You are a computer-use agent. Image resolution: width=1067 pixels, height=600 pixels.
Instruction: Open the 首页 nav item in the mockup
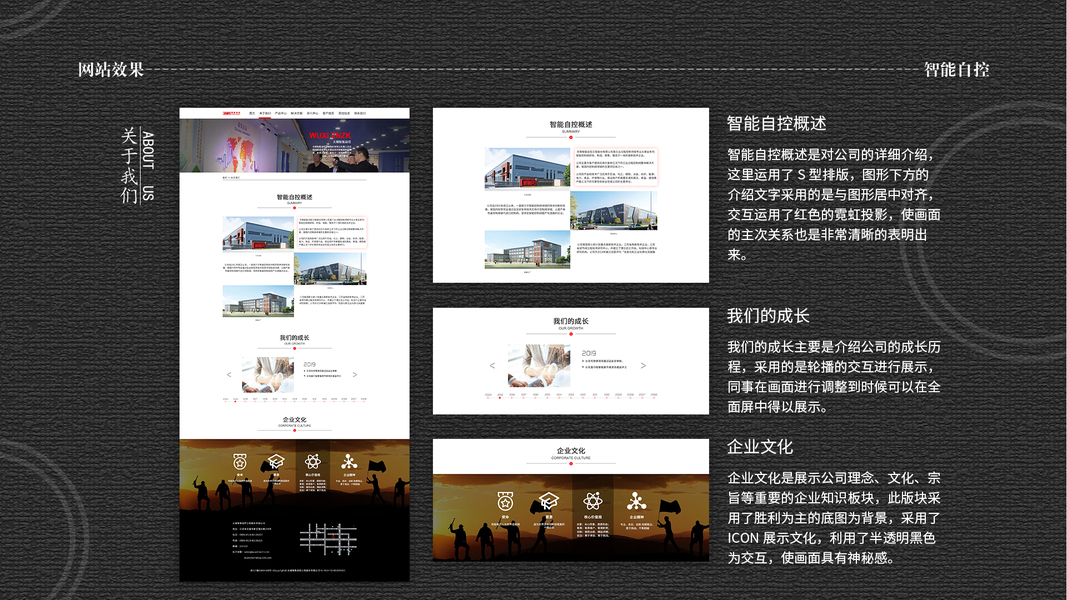click(252, 114)
